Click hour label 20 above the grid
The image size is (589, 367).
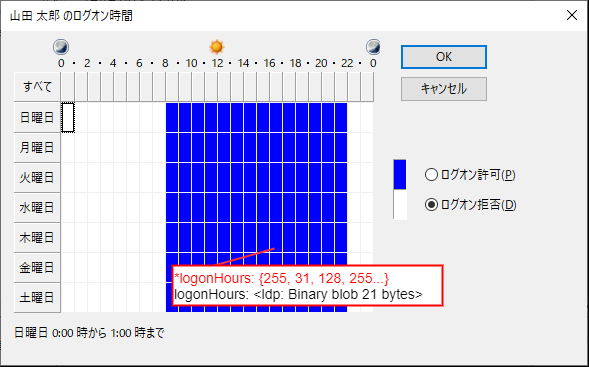coord(321,63)
